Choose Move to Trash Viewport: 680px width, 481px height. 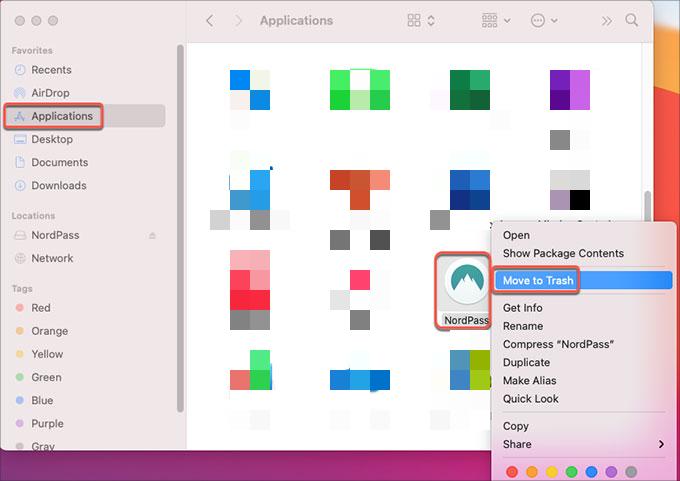click(x=538, y=281)
